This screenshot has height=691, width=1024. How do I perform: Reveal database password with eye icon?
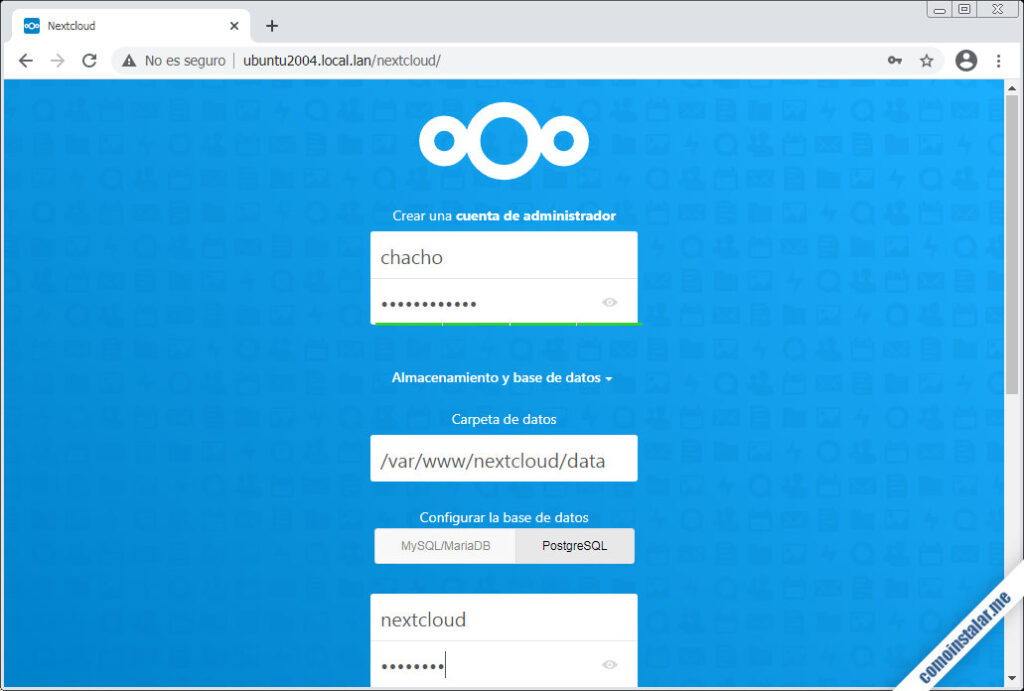(610, 665)
